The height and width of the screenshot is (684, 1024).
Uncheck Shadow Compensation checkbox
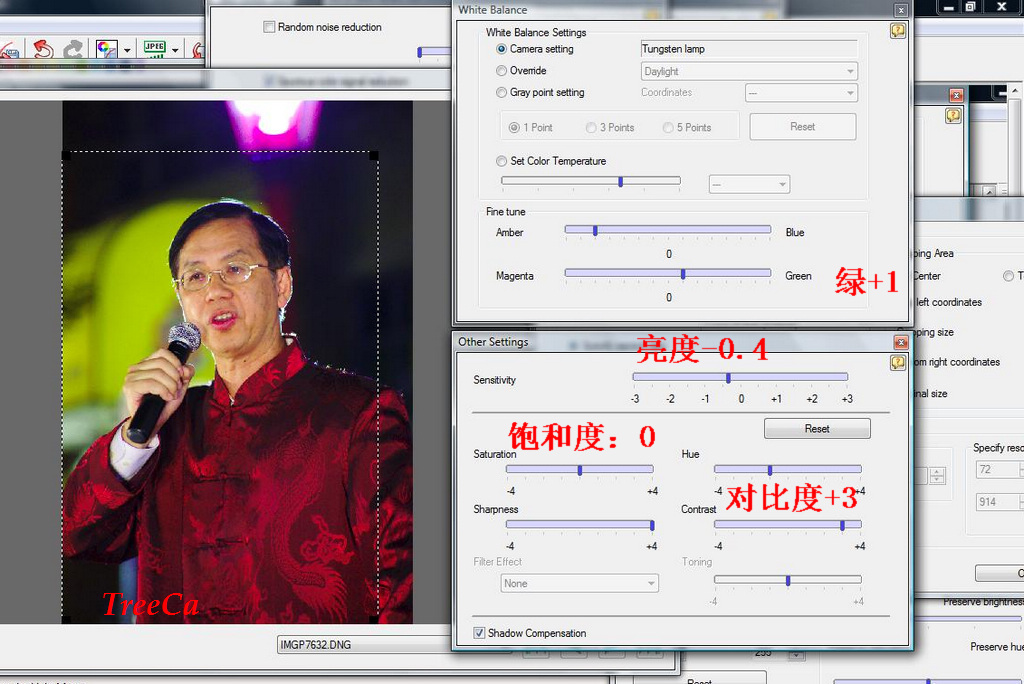click(479, 633)
